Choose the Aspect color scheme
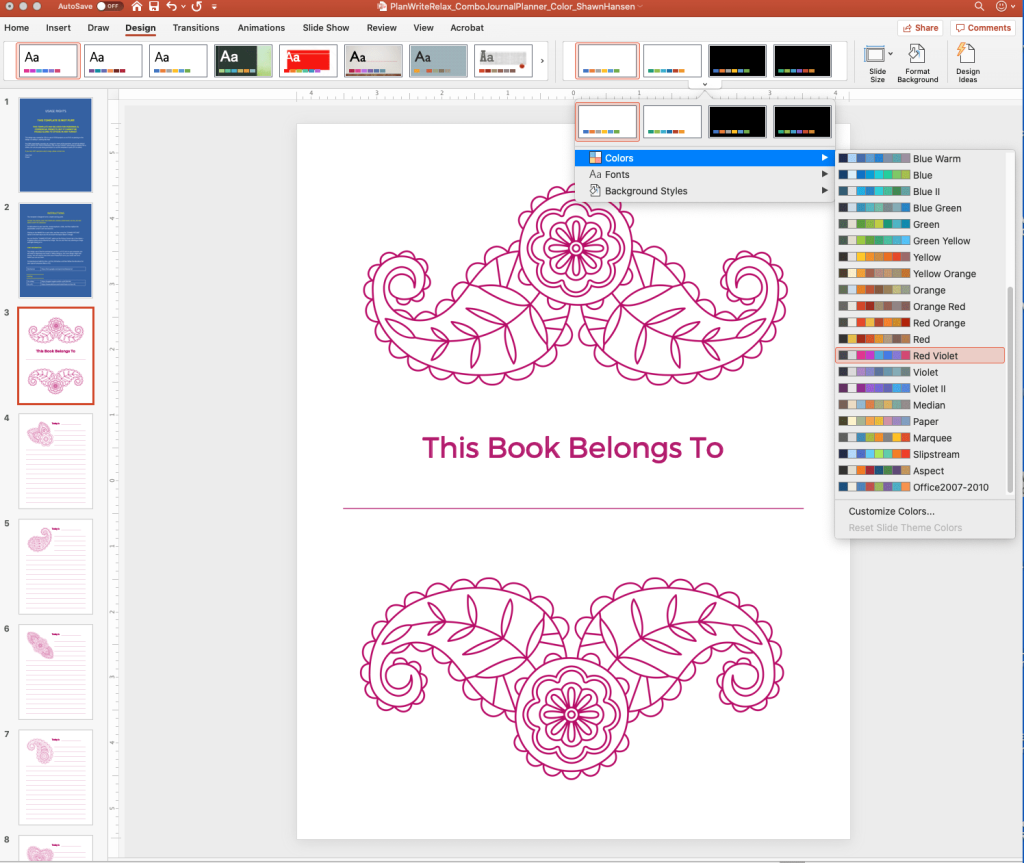The height and width of the screenshot is (863, 1024). pyautogui.click(x=920, y=470)
